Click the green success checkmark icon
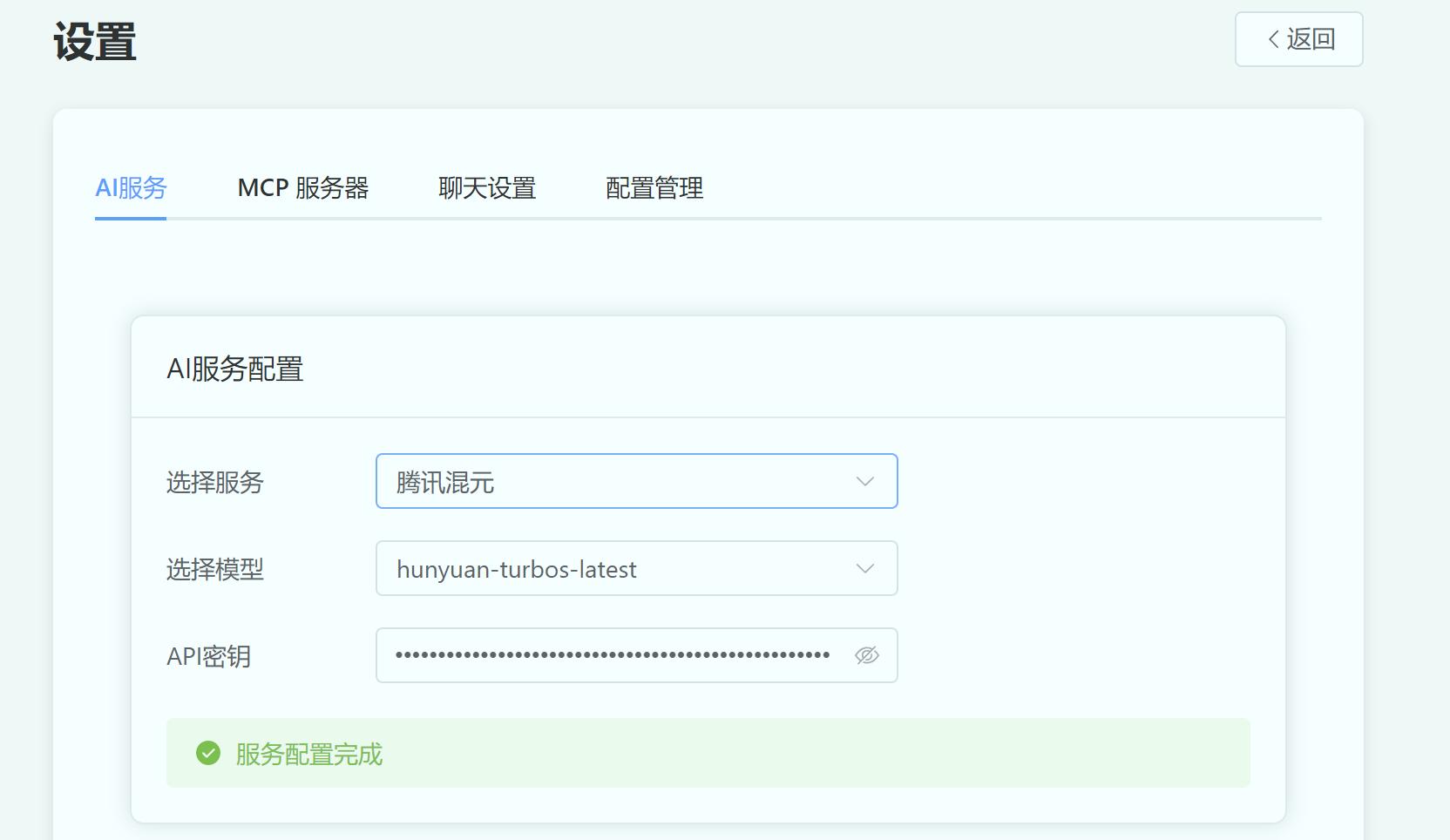This screenshot has width=1450, height=840. (x=208, y=753)
